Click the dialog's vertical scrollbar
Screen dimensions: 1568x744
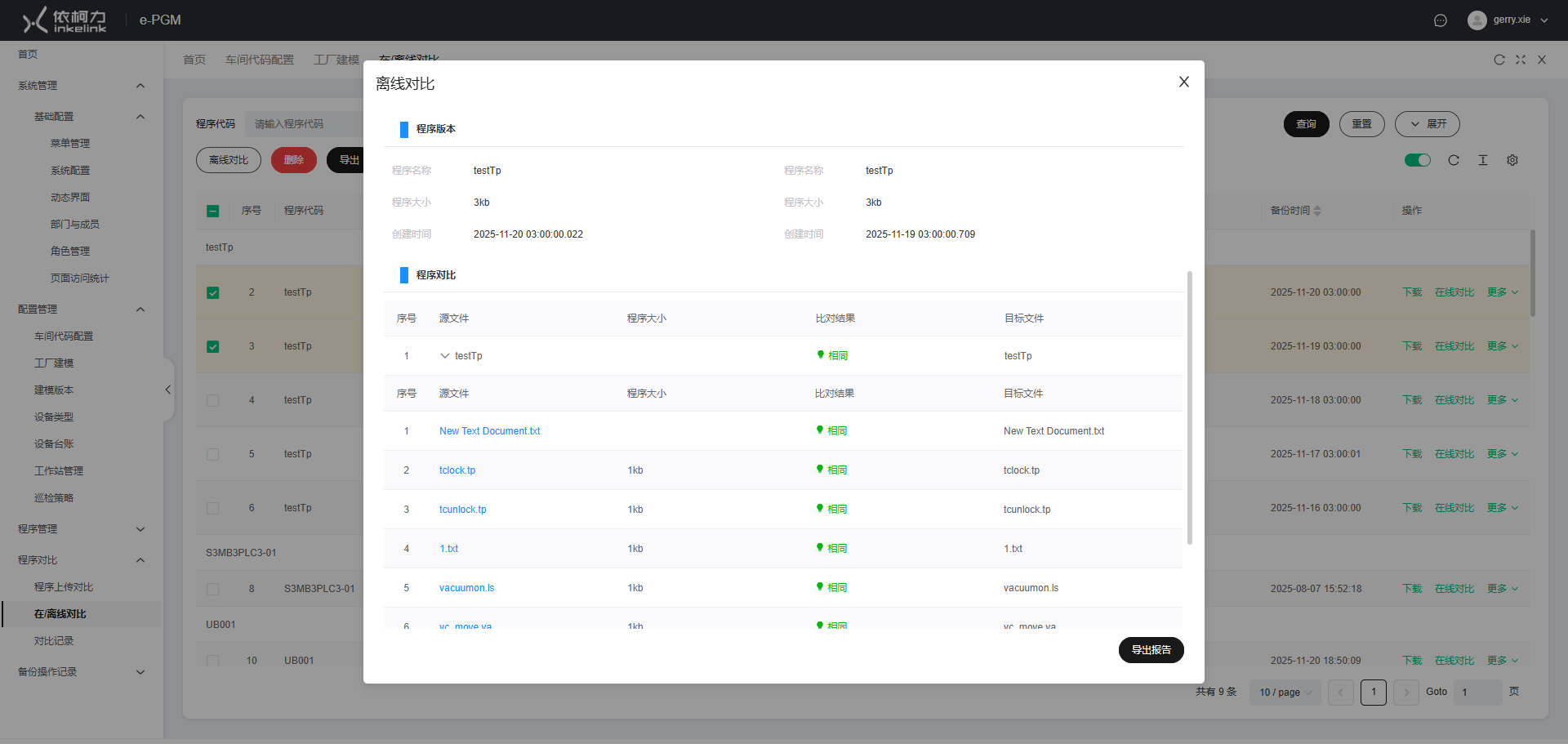tap(1189, 408)
